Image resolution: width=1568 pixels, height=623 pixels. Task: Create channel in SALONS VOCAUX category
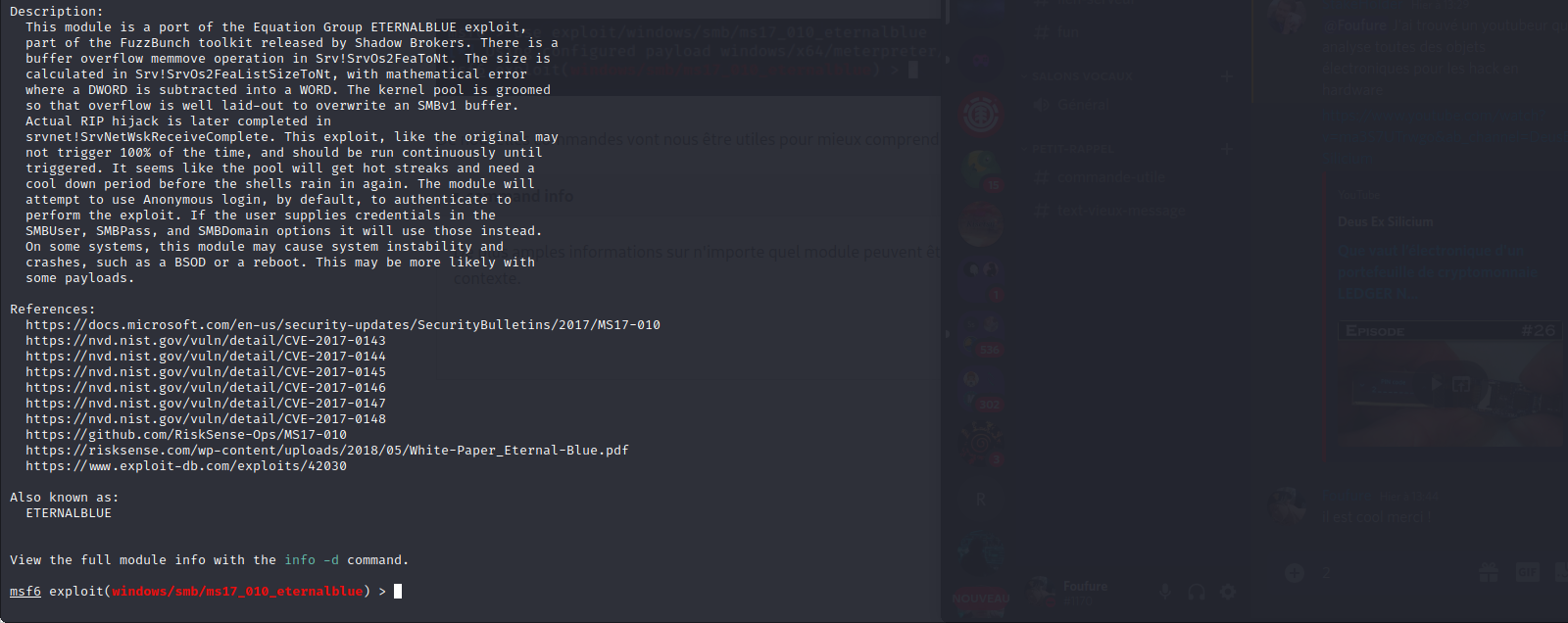1226,75
